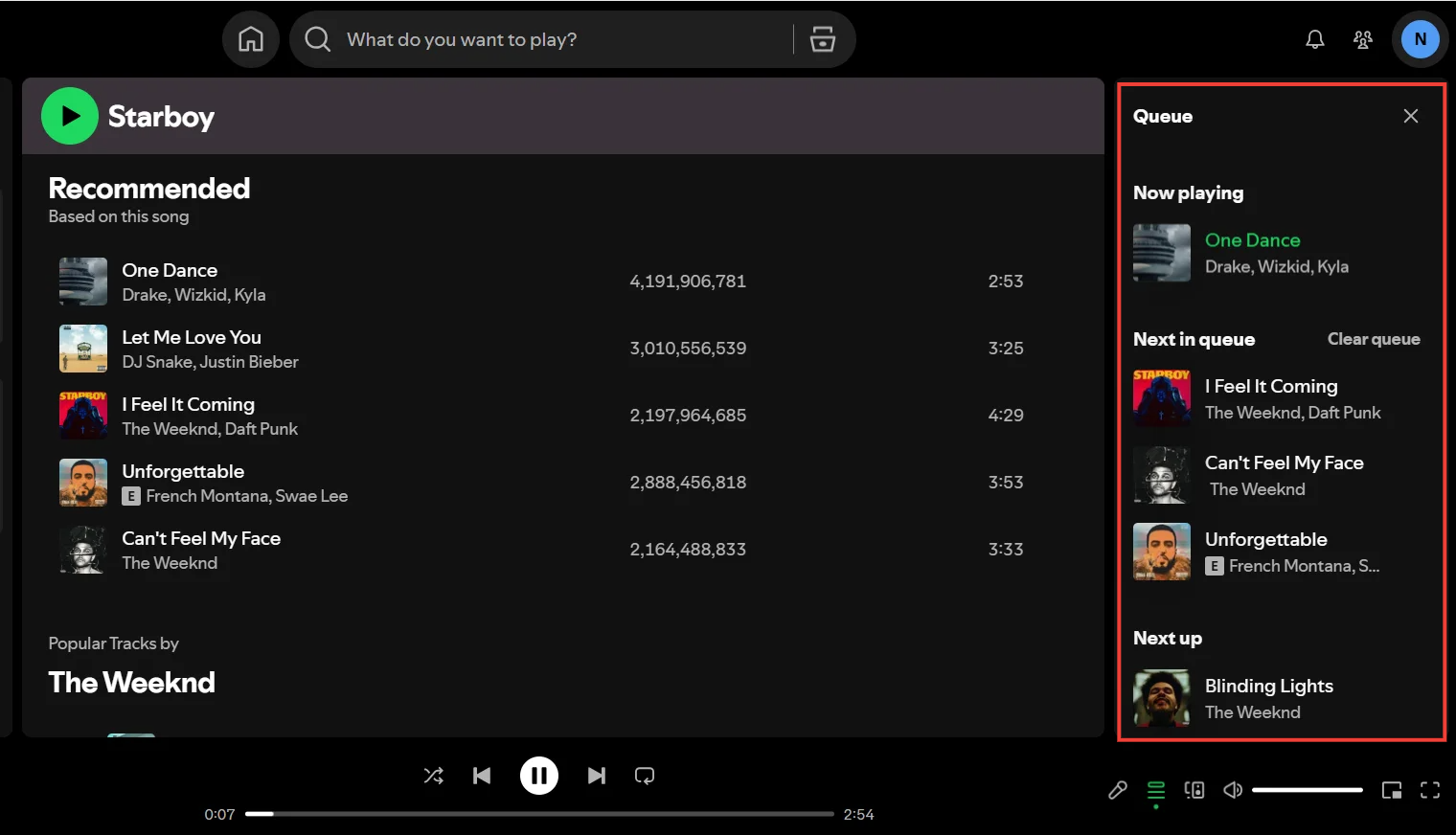Click the search field

point(556,39)
